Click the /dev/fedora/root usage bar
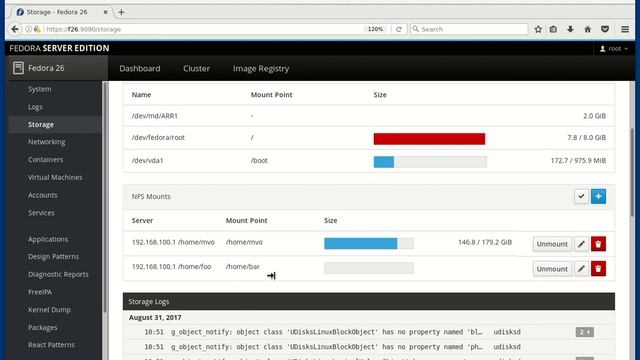The width and height of the screenshot is (640, 360). 430,139
